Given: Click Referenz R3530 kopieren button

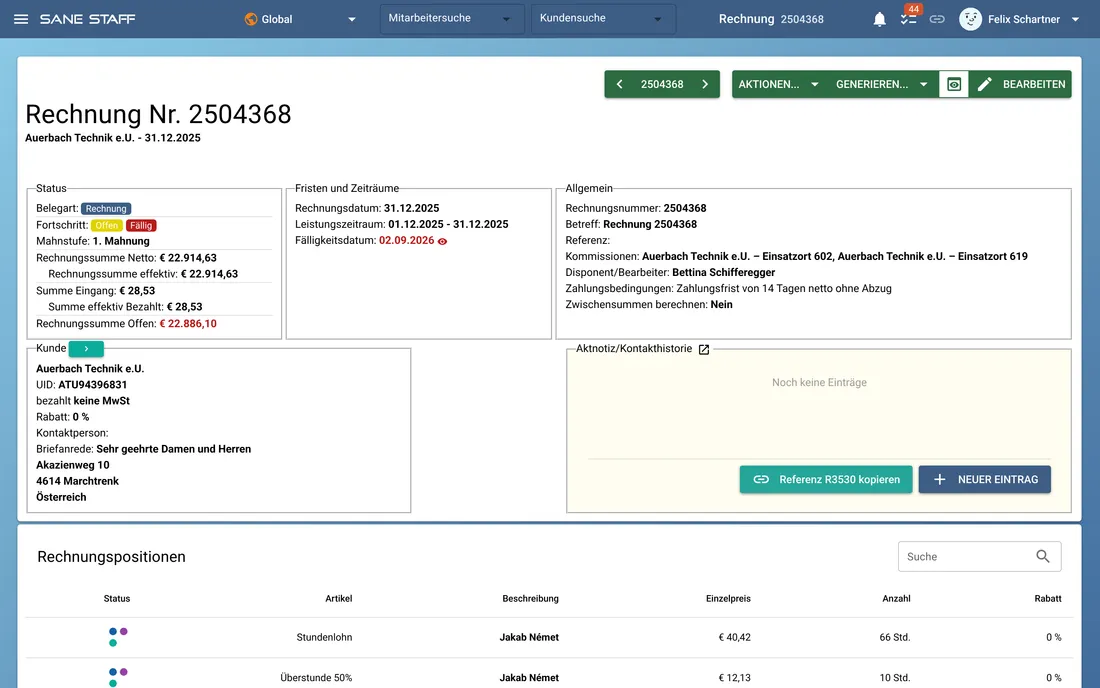Looking at the screenshot, I should tap(826, 480).
